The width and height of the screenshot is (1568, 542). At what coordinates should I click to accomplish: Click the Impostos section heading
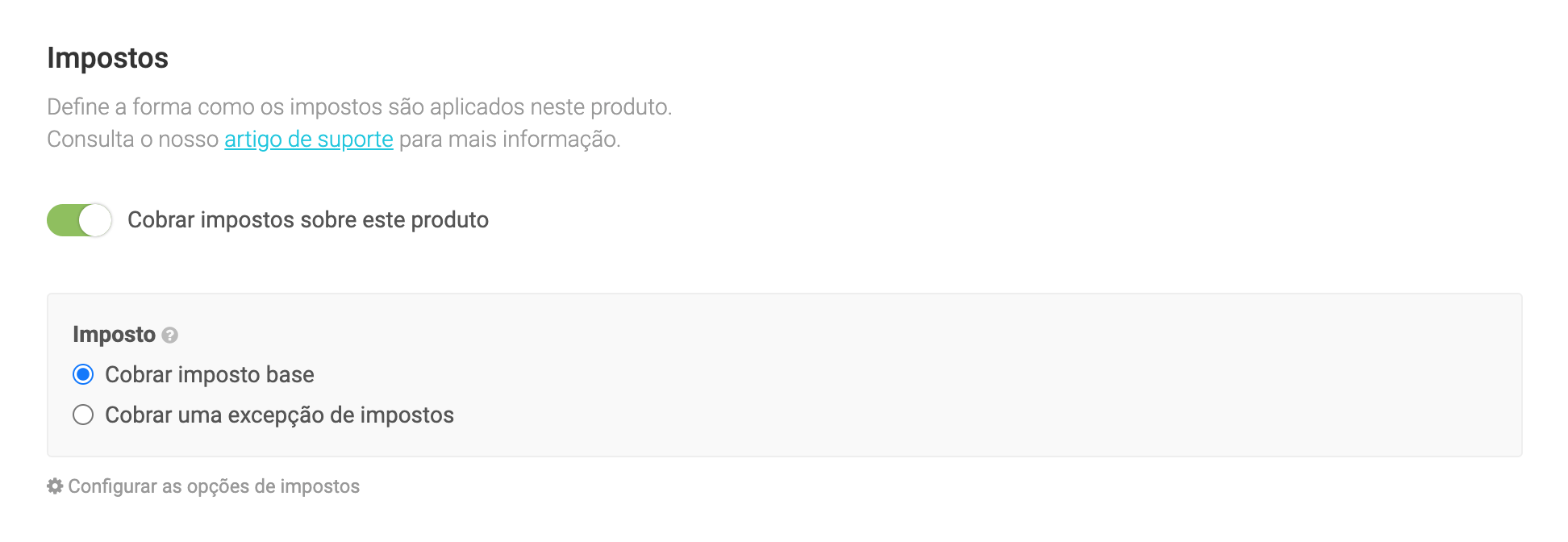pyautogui.click(x=107, y=58)
